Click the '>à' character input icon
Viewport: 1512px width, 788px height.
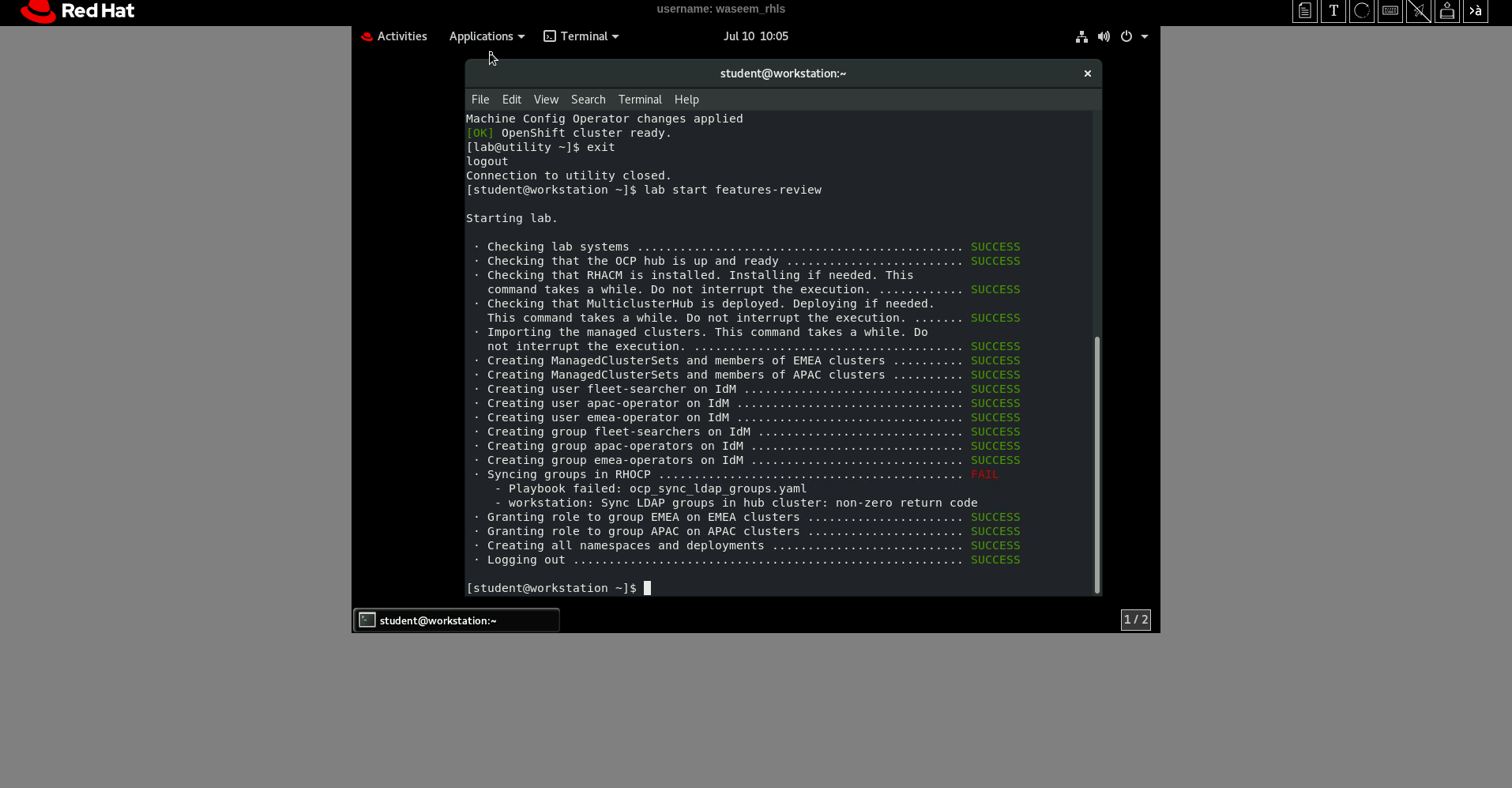point(1476,11)
